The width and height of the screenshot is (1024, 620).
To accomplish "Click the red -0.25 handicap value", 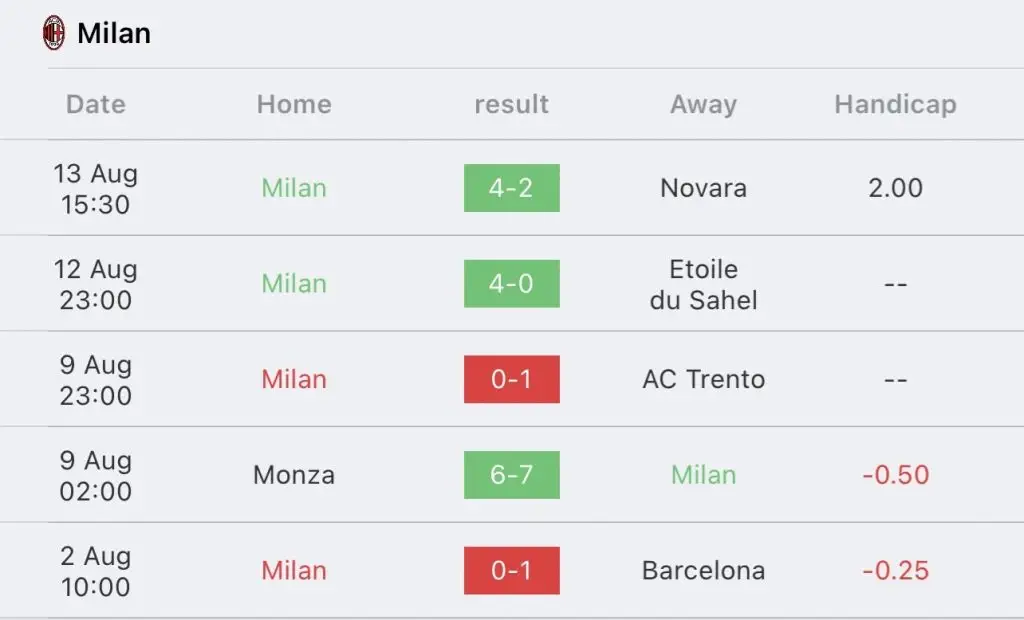I will pos(895,570).
